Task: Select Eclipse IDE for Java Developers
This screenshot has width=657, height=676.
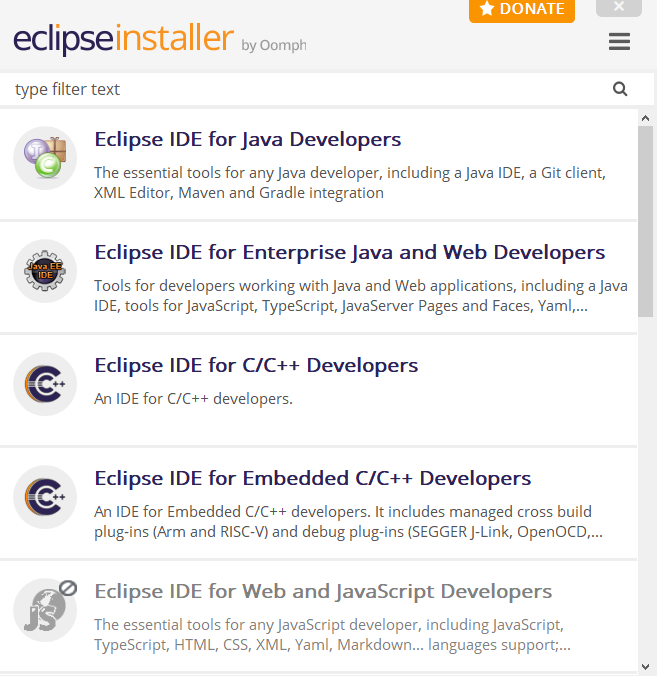Action: pyautogui.click(x=319, y=165)
